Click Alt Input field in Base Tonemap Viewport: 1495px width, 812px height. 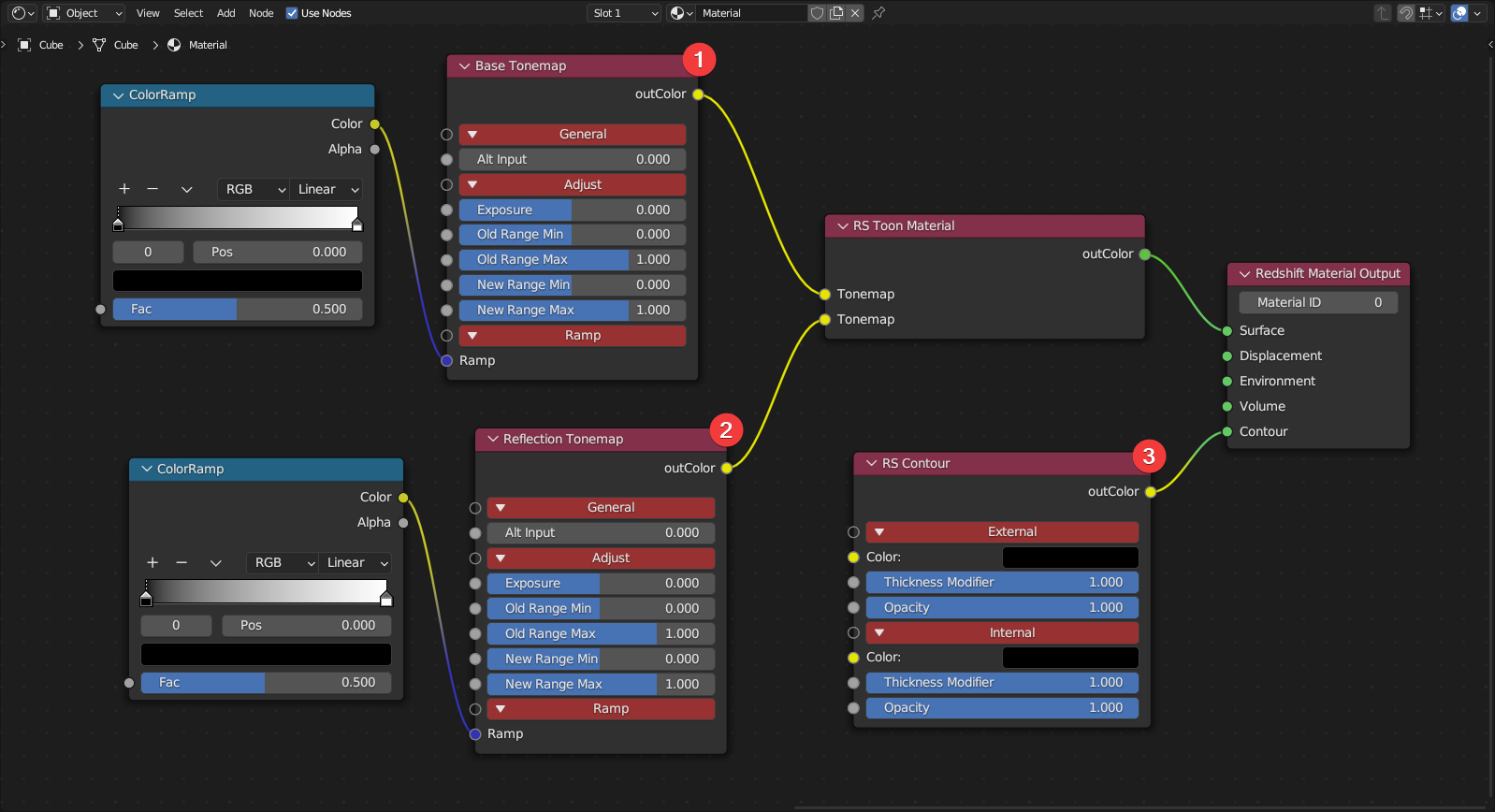(572, 159)
